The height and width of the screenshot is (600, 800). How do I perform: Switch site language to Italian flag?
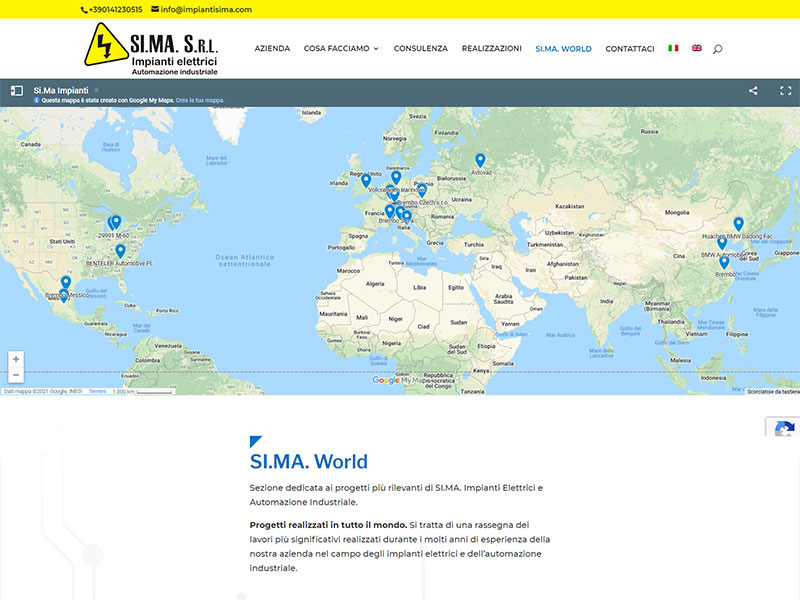pyautogui.click(x=673, y=48)
